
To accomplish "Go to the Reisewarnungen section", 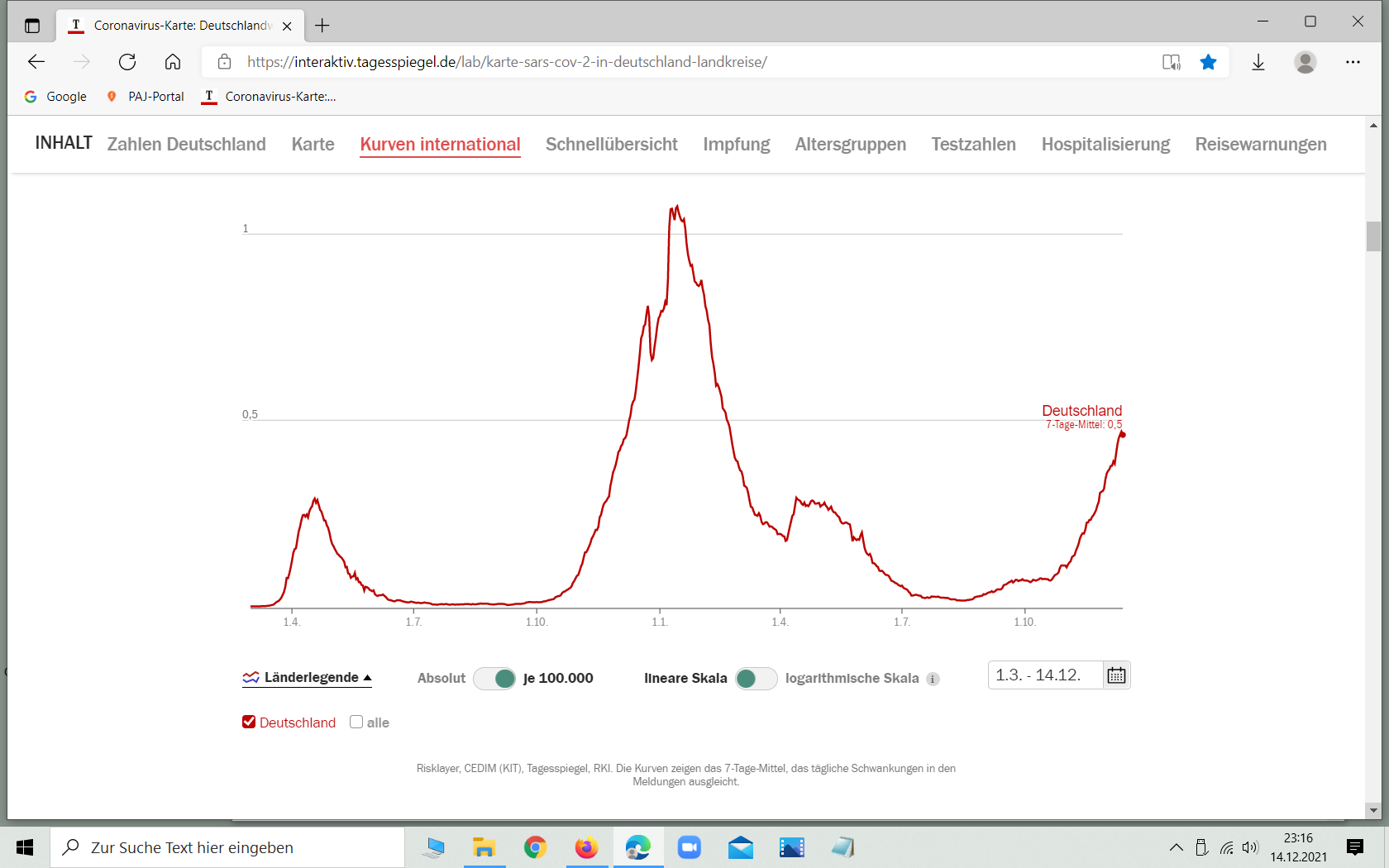I will click(1261, 145).
